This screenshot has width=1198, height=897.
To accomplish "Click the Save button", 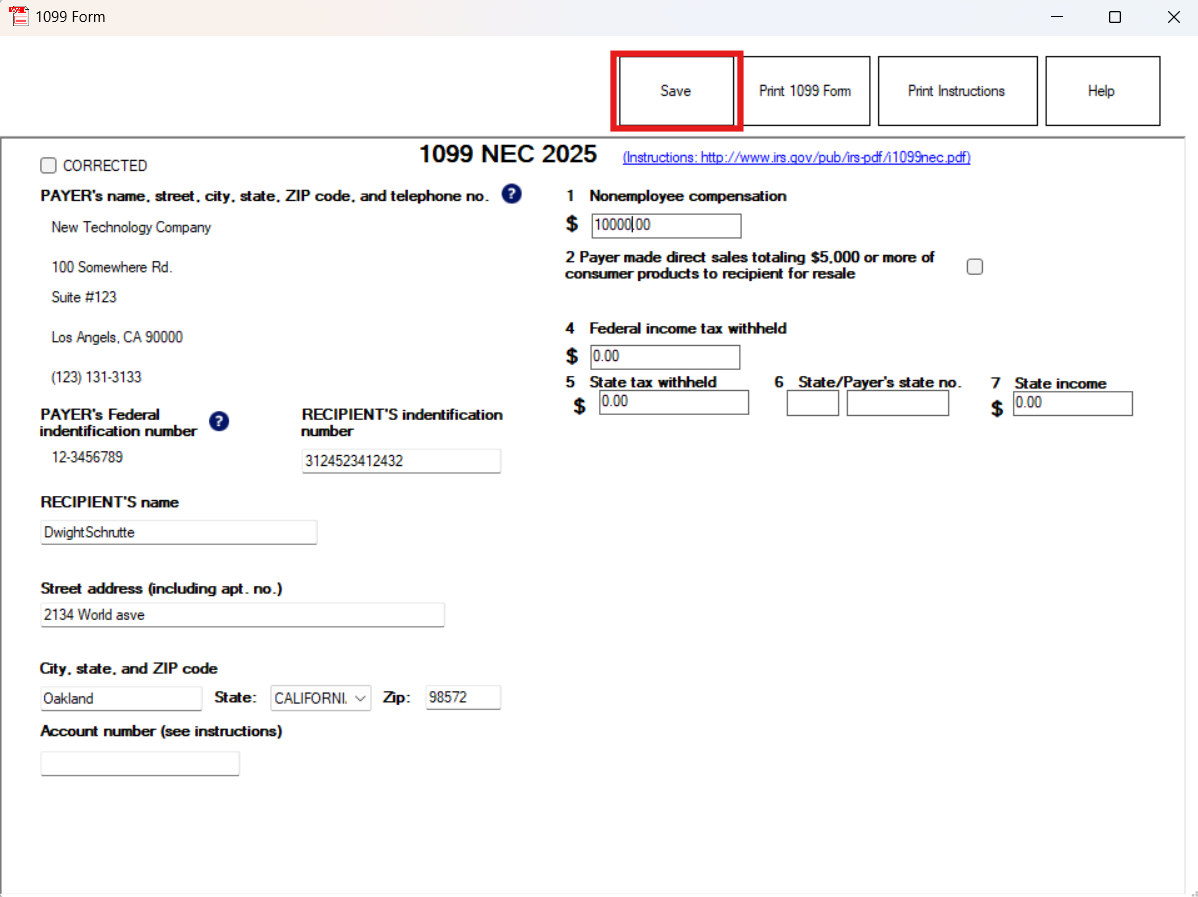I will pyautogui.click(x=676, y=90).
